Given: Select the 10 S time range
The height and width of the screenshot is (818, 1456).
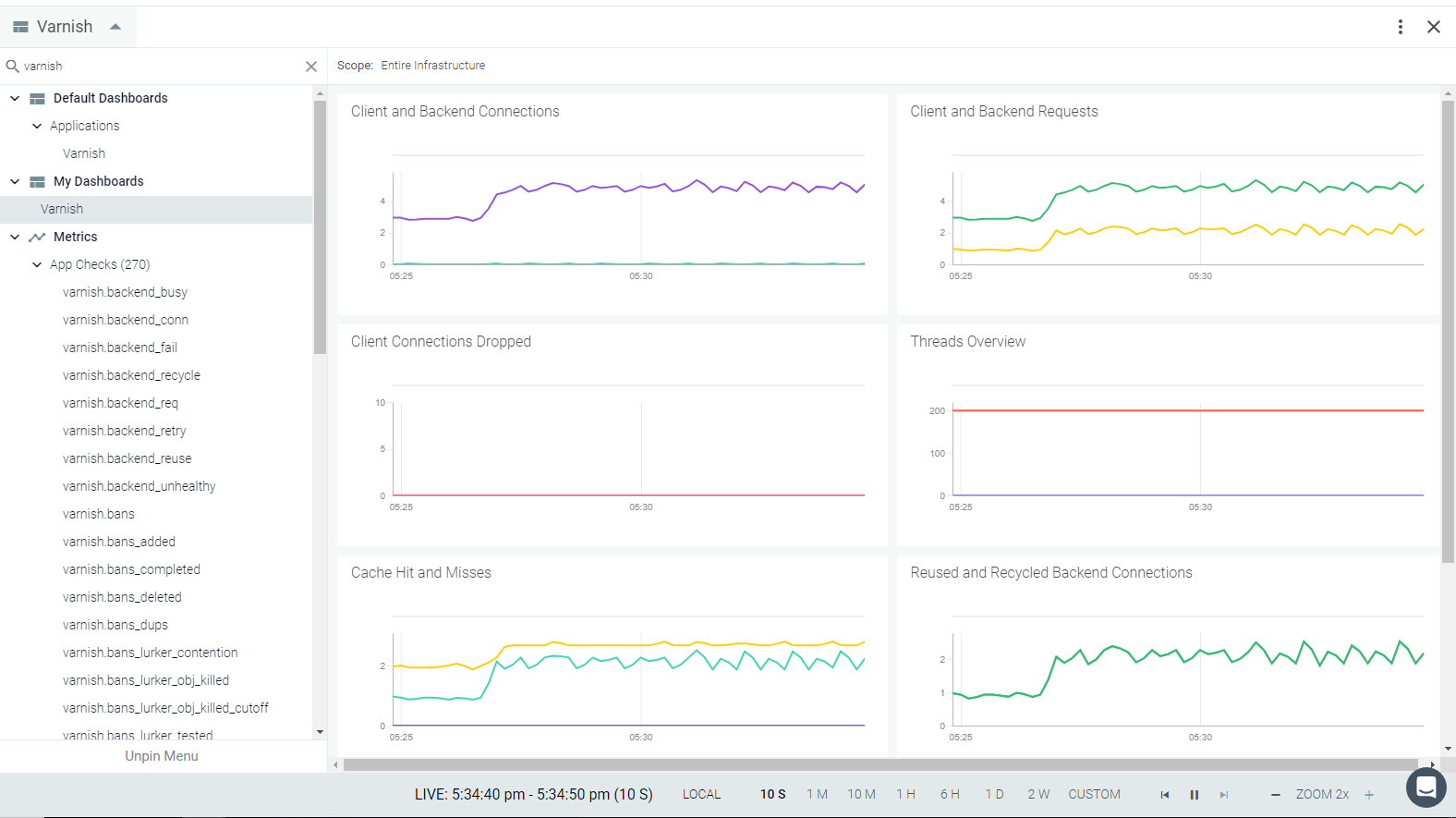Looking at the screenshot, I should [x=773, y=795].
